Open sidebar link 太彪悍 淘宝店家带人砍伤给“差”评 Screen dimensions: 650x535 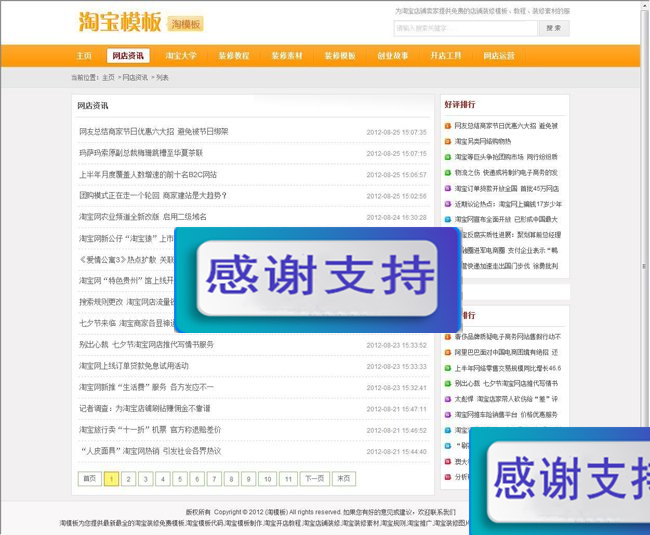click(506, 399)
